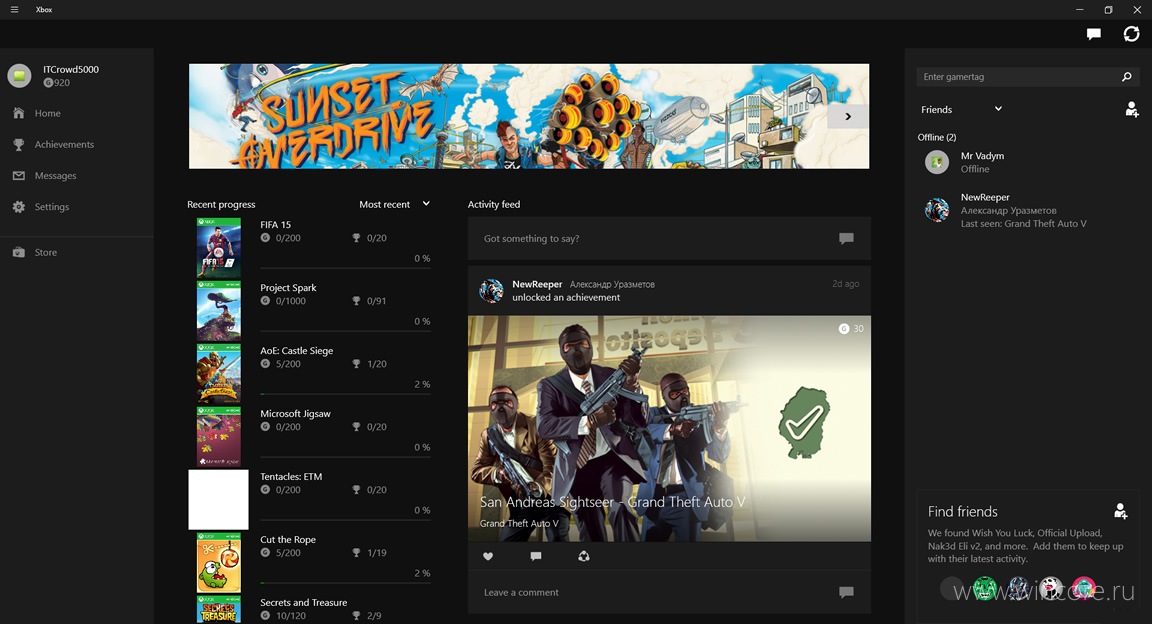Open Microsoft Jigsaw cover art
The image size is (1152, 624).
(x=219, y=437)
